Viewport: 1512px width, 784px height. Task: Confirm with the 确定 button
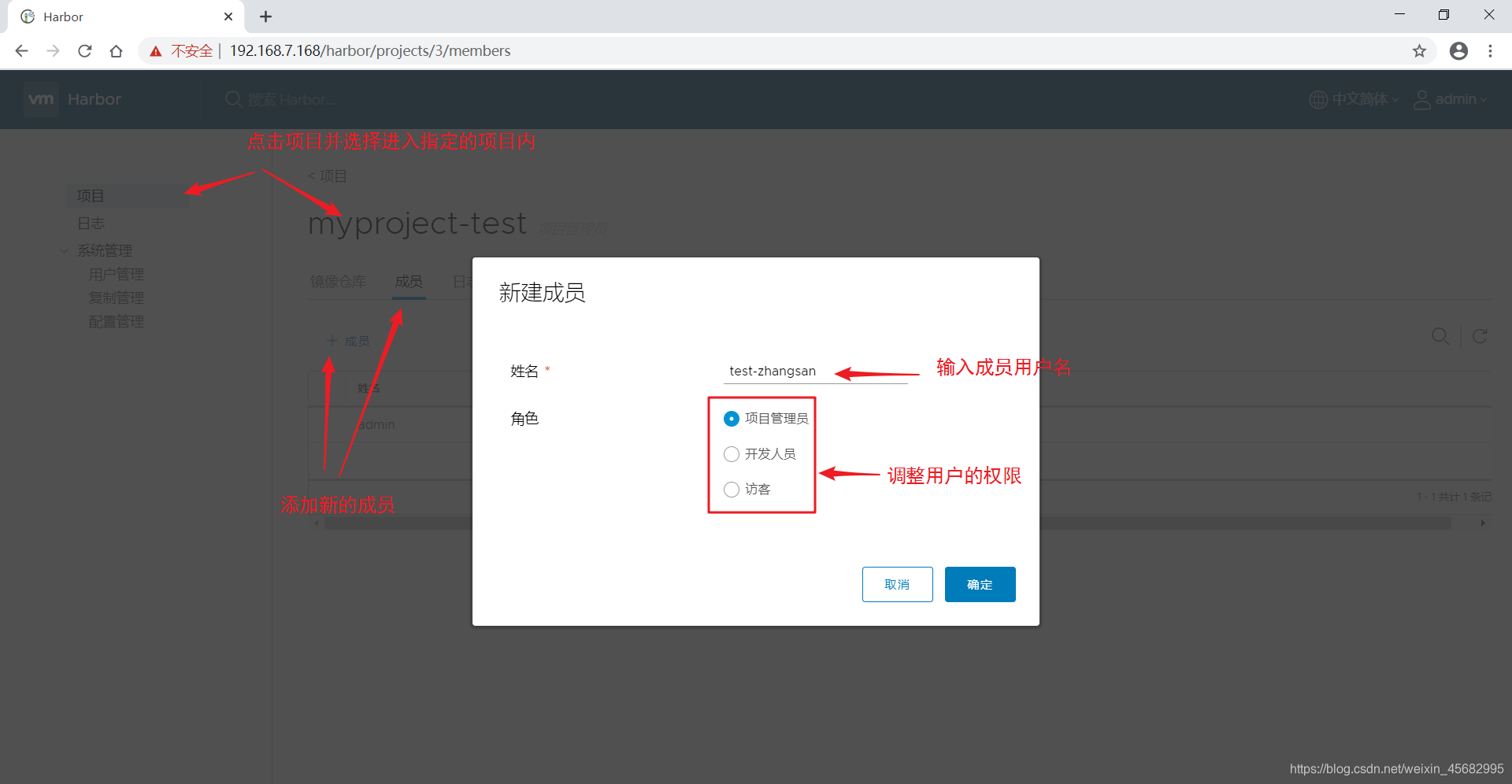pos(980,584)
